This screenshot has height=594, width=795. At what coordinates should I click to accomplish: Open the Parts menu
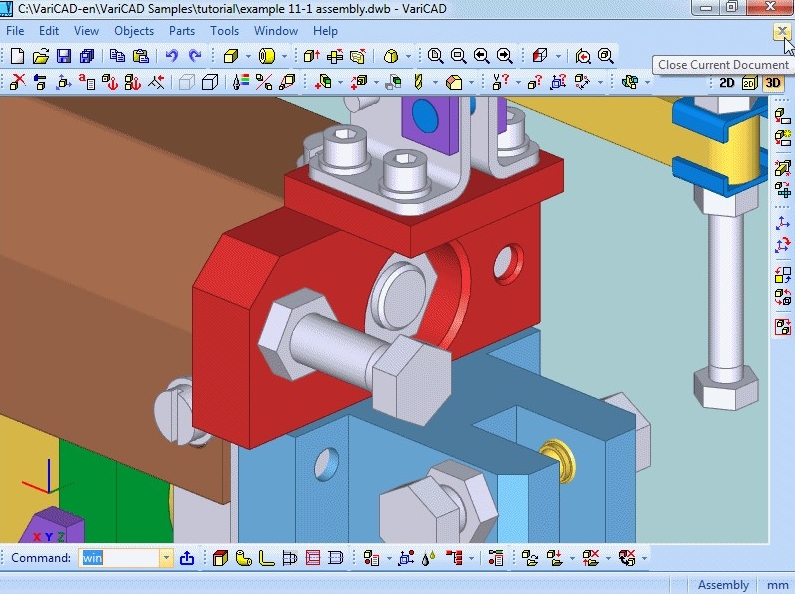(182, 31)
